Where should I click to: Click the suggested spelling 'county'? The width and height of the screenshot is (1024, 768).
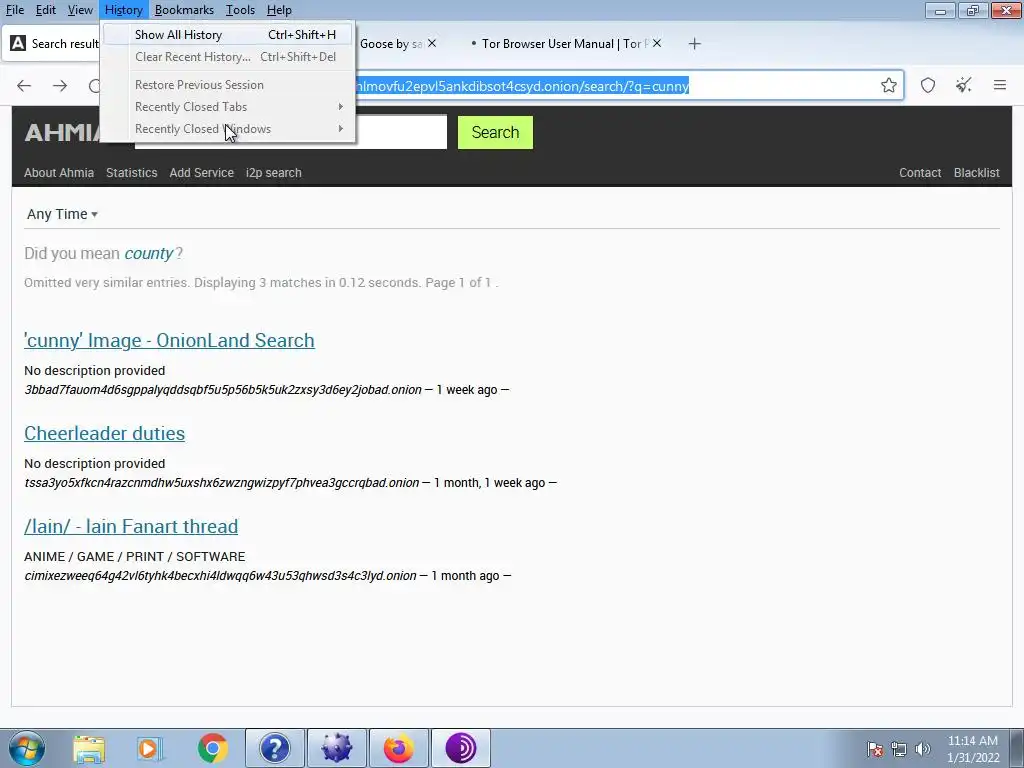tap(149, 253)
